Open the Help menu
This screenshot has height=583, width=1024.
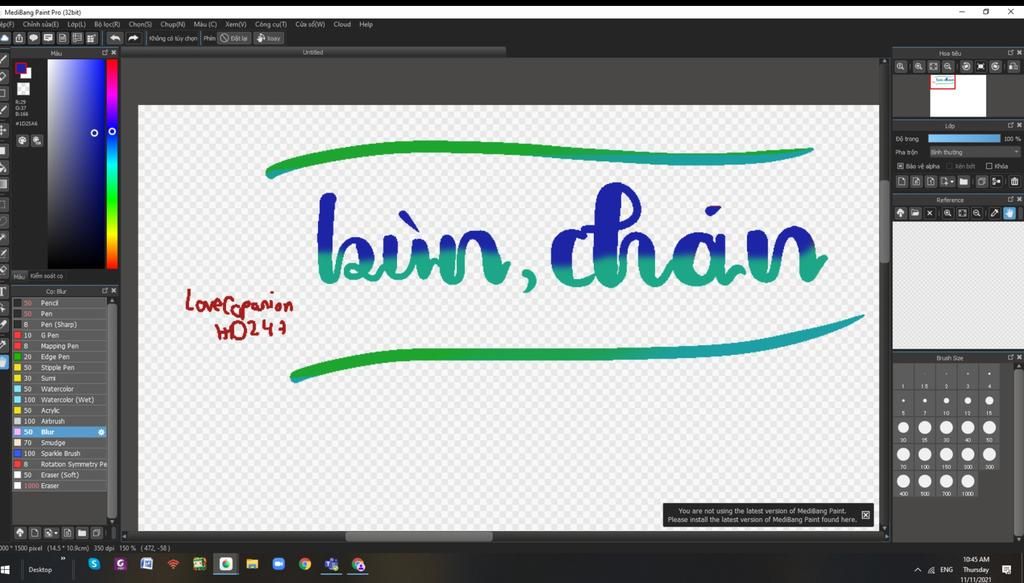pyautogui.click(x=366, y=24)
